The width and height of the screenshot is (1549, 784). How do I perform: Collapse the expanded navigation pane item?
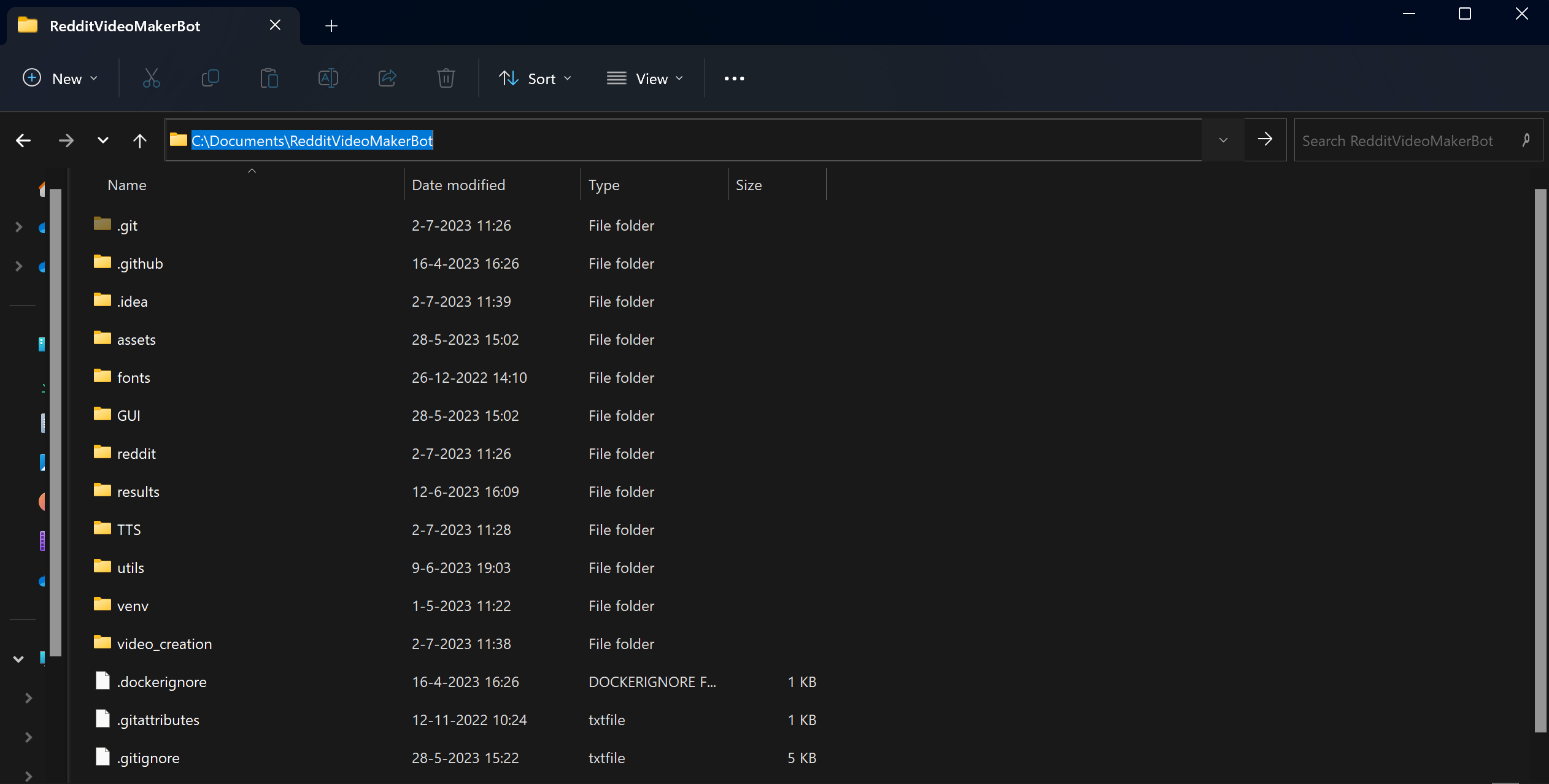pos(18,659)
